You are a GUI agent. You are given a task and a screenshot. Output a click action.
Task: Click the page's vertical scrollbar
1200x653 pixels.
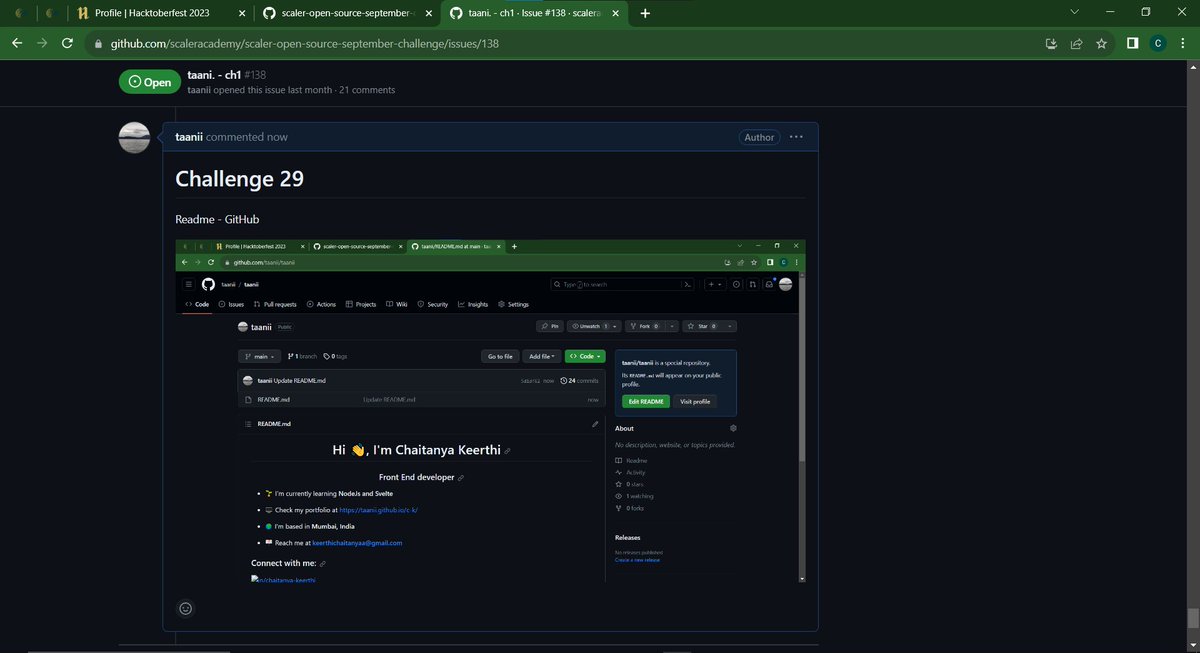click(x=1193, y=617)
